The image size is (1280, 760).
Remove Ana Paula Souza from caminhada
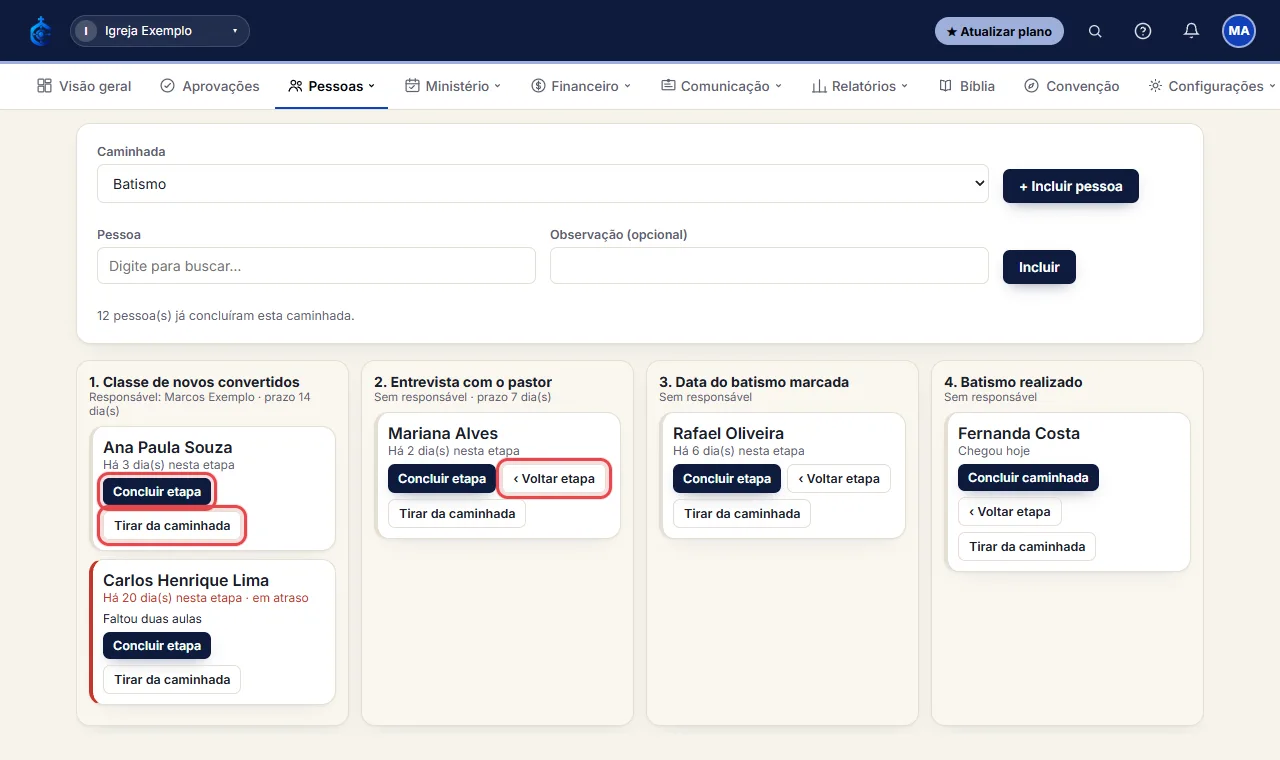coord(172,525)
